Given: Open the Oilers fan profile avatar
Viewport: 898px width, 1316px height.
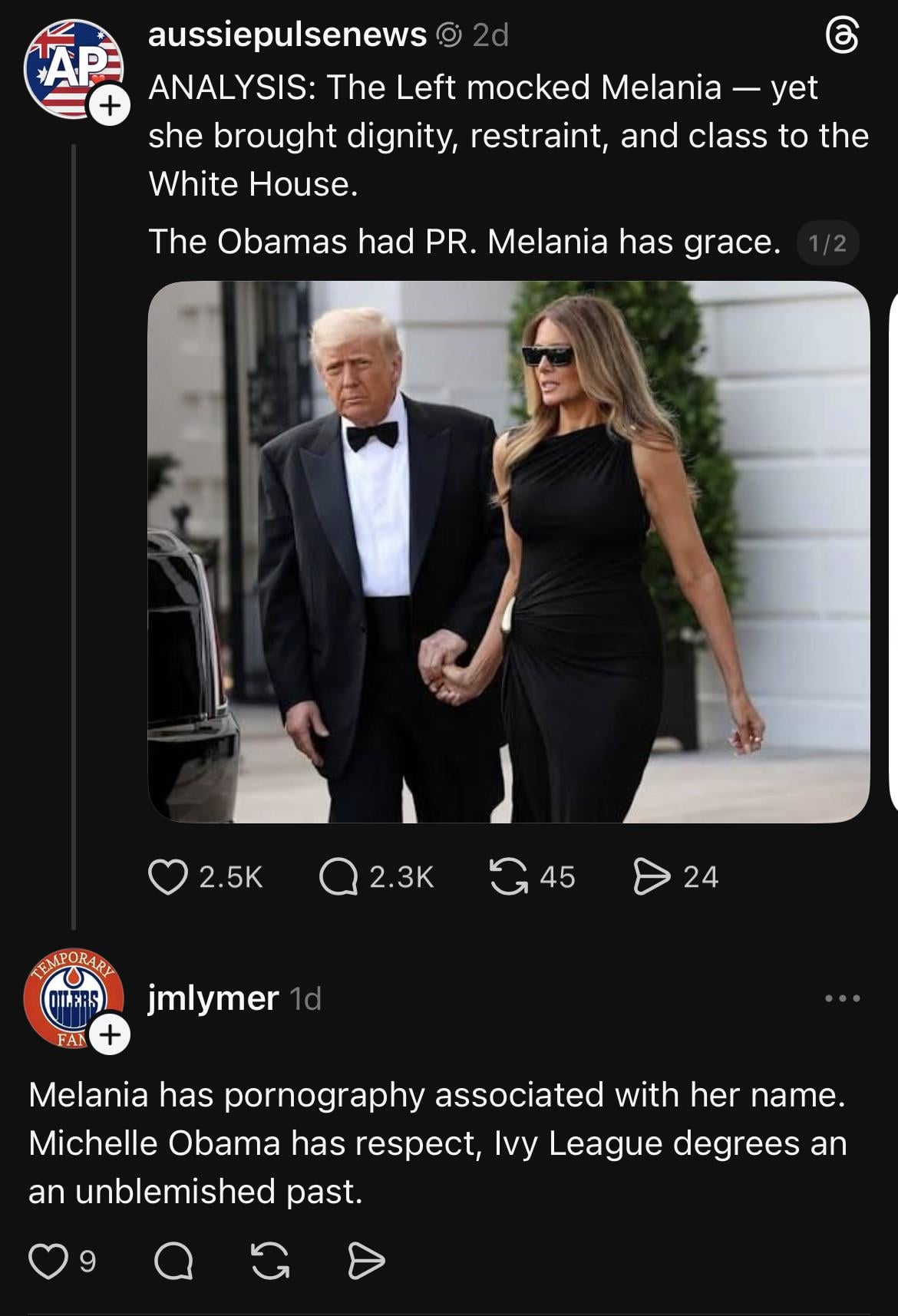Looking at the screenshot, I should [x=71, y=997].
